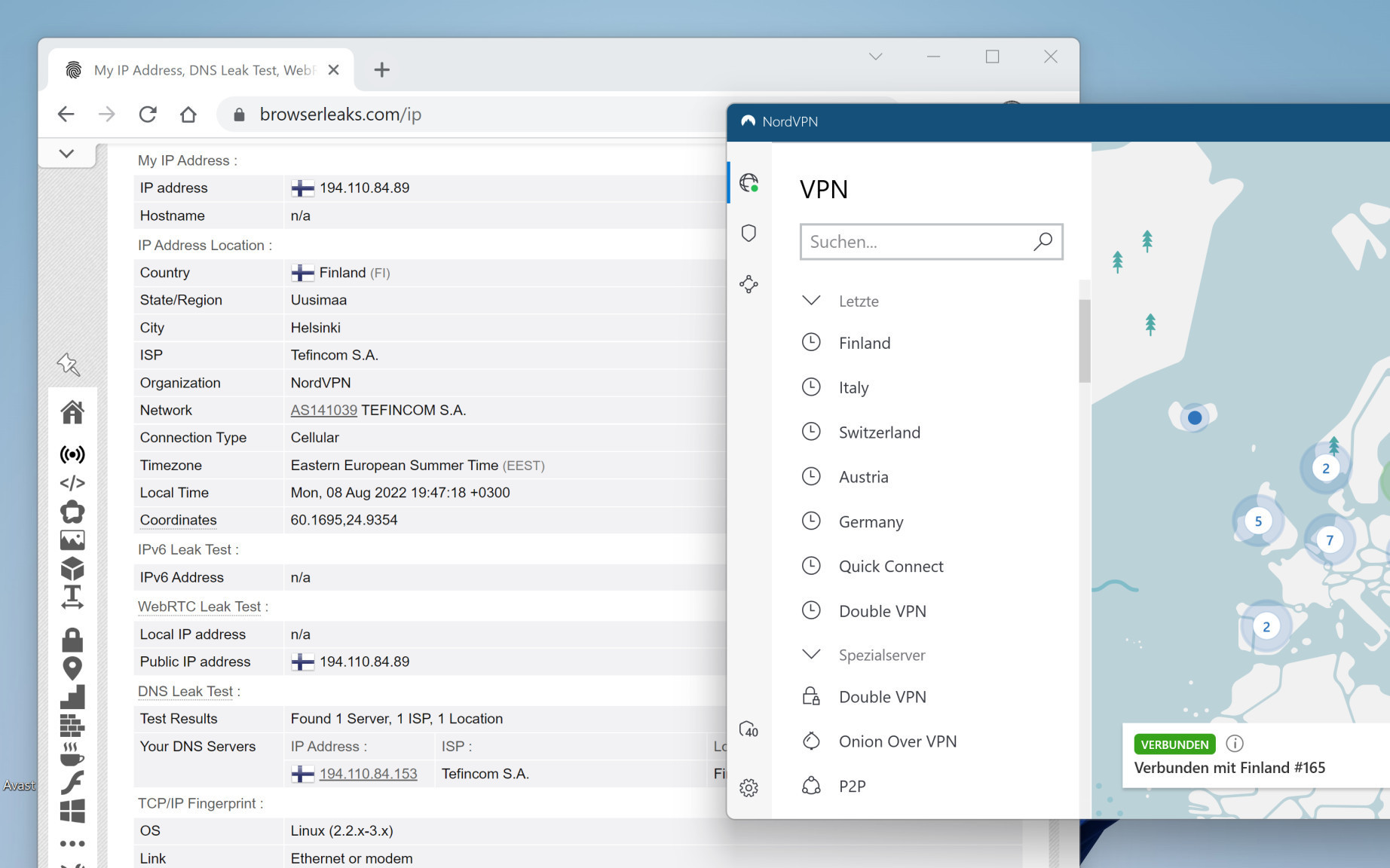Image resolution: width=1390 pixels, height=868 pixels.
Task: Open the geolocation pin sidebar icon
Action: click(72, 668)
